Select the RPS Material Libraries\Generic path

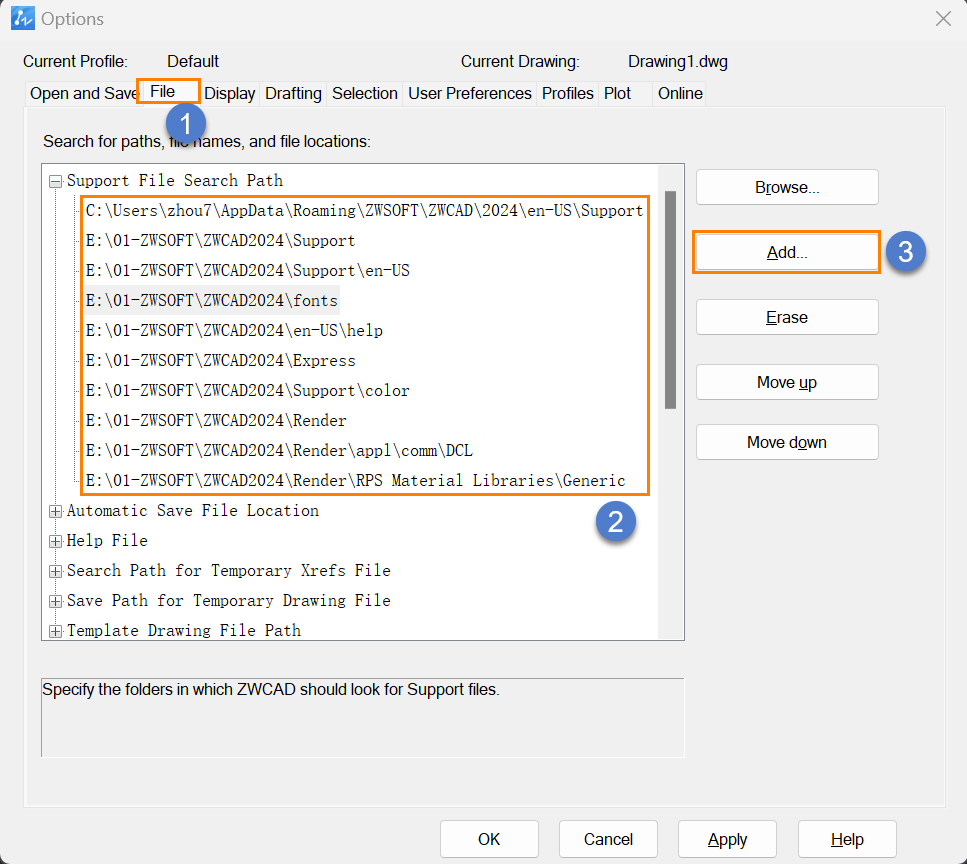point(356,480)
